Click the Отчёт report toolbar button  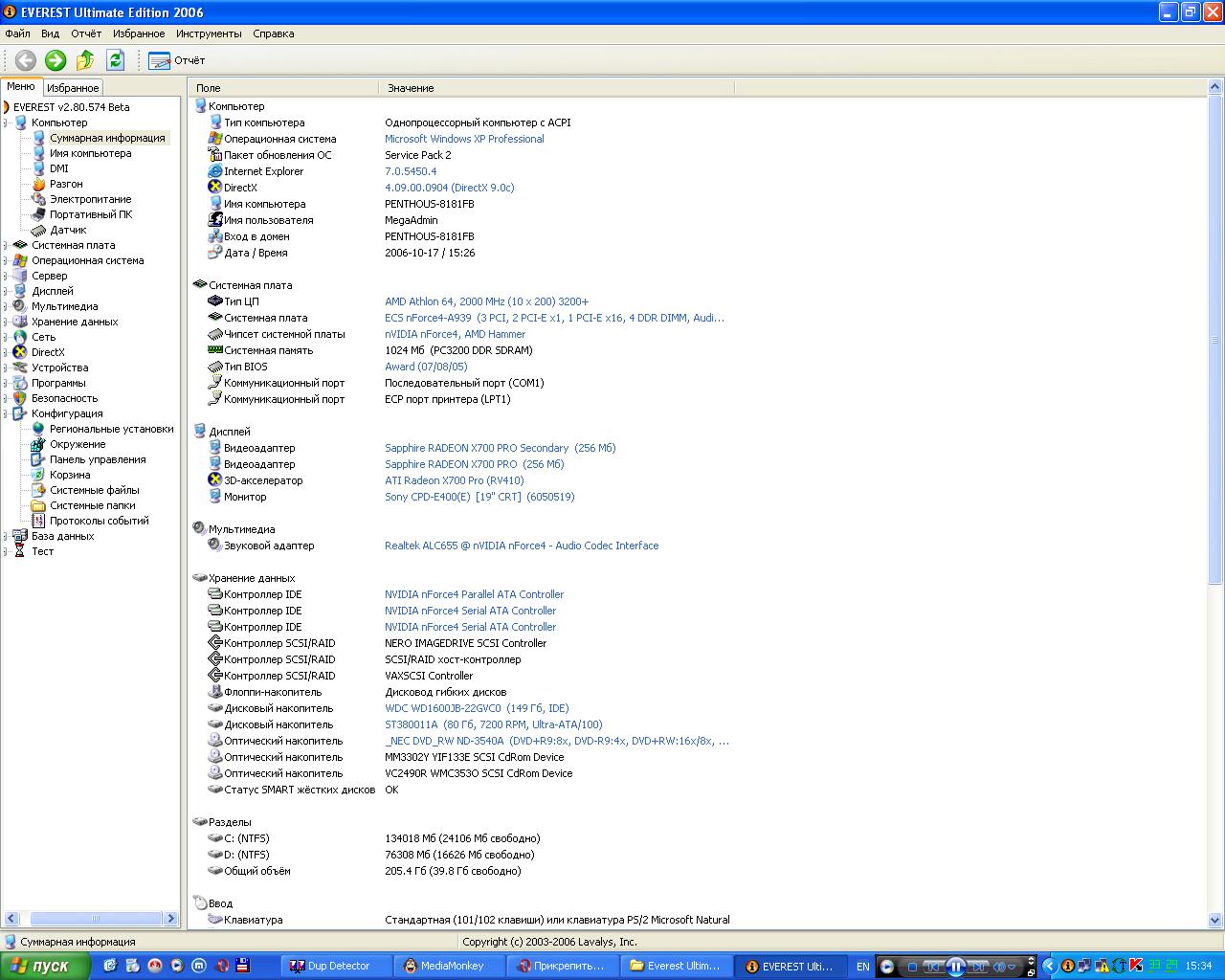coord(177,60)
